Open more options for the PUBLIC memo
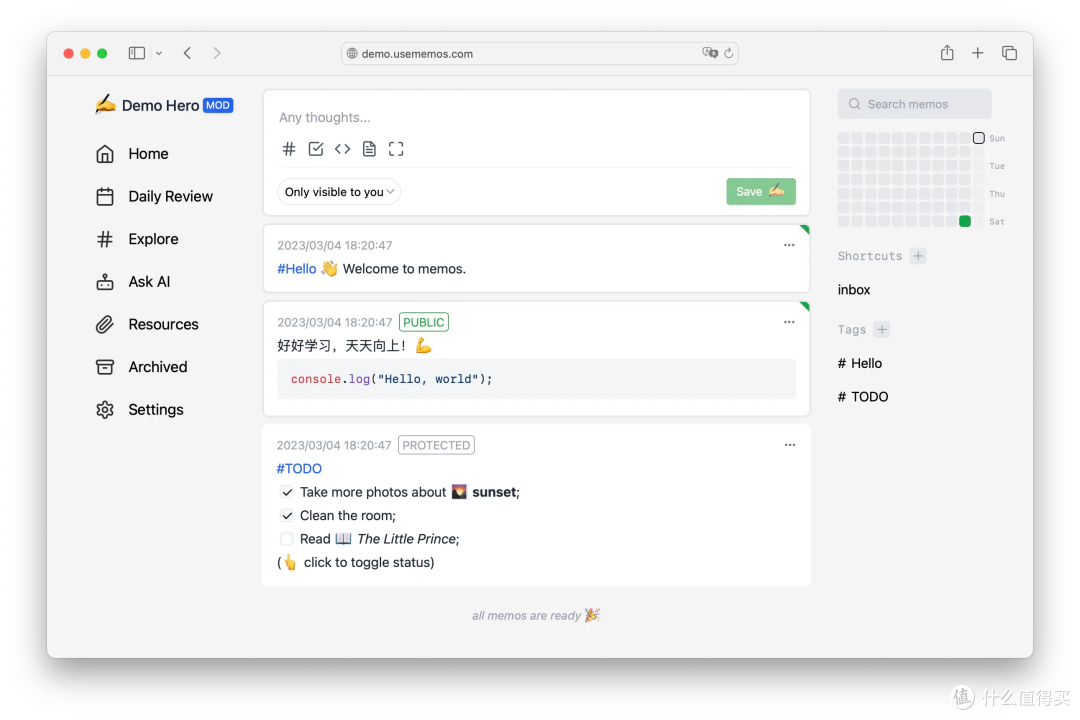 point(789,322)
